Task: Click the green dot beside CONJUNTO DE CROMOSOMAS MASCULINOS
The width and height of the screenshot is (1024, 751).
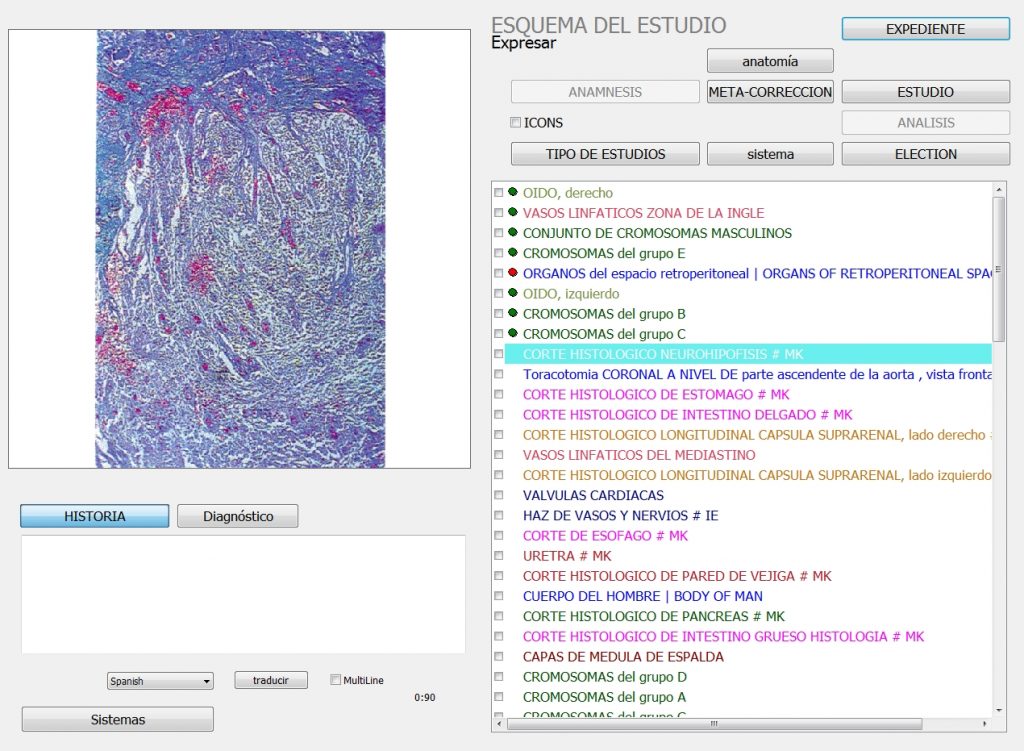Action: click(x=513, y=232)
